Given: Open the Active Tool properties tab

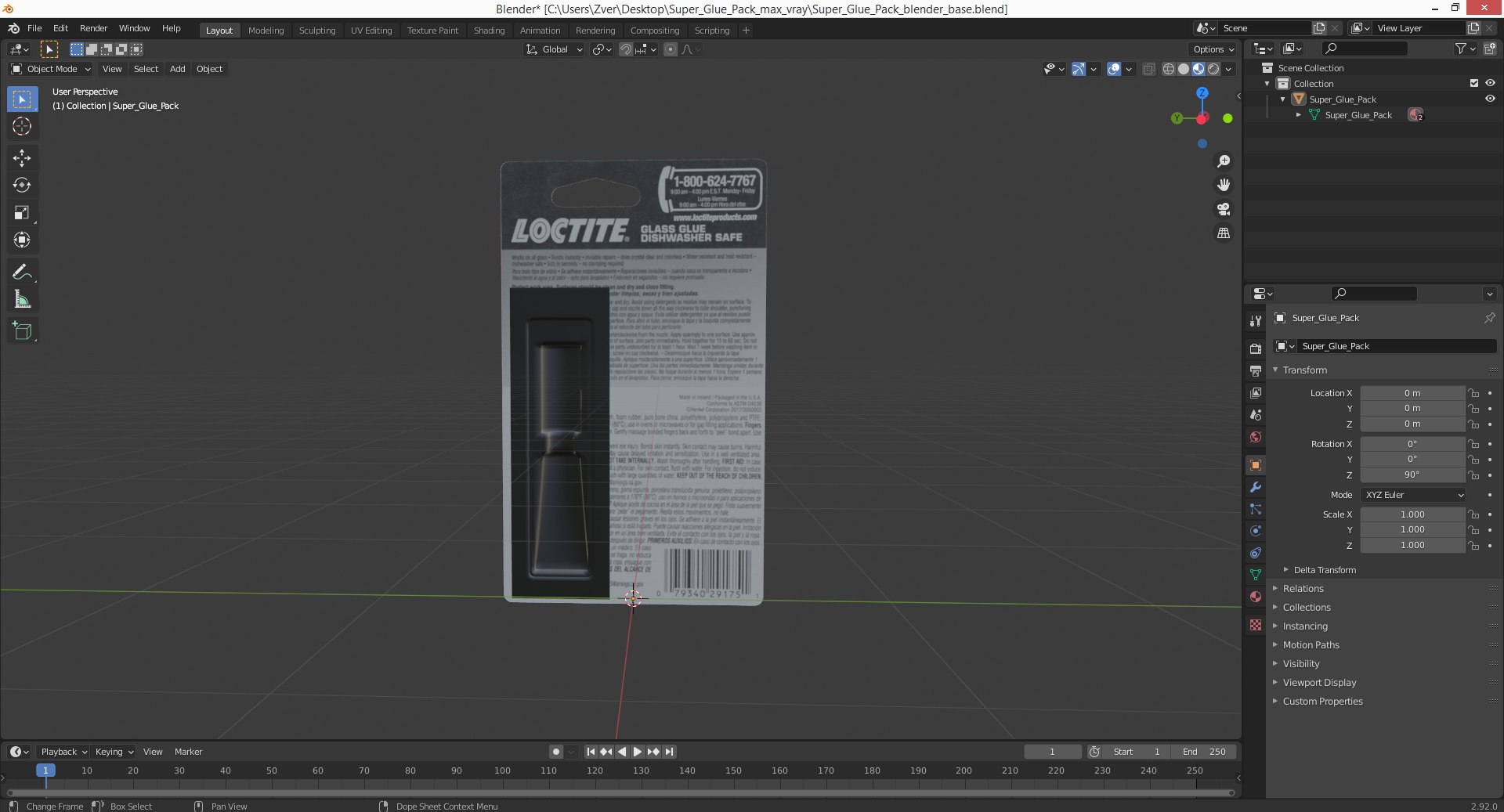Looking at the screenshot, I should coord(1256,320).
